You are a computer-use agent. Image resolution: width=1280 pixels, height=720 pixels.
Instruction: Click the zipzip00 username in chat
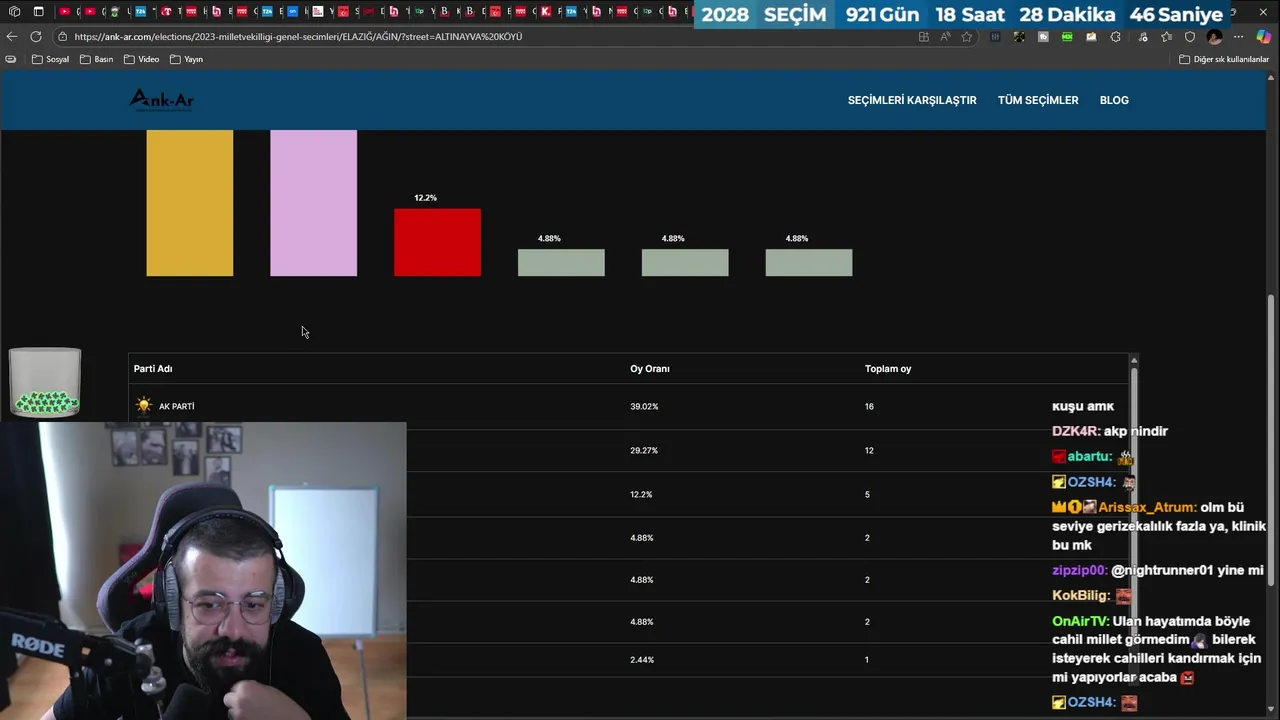tap(1079, 570)
